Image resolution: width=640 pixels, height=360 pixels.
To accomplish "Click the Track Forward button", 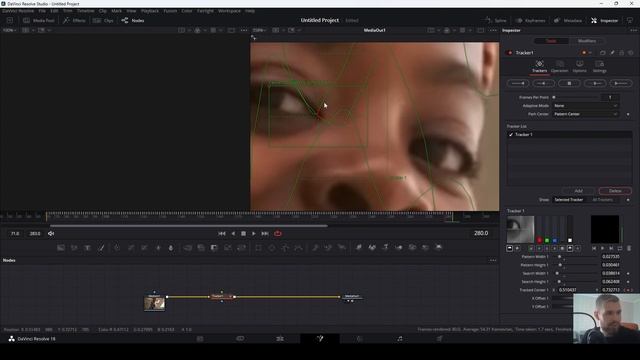I will 621,83.
